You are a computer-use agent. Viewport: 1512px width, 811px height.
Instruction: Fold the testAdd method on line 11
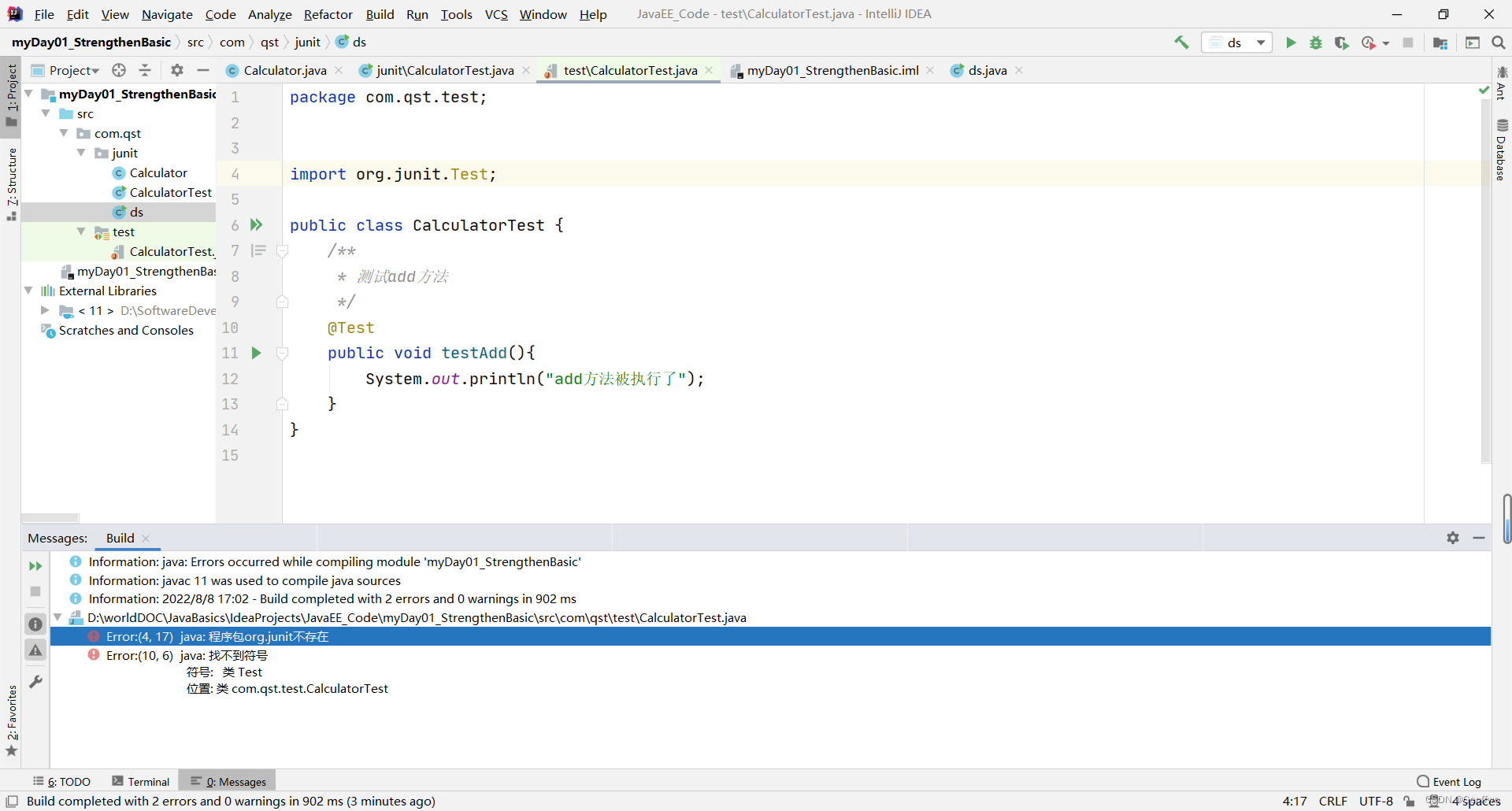click(x=282, y=354)
